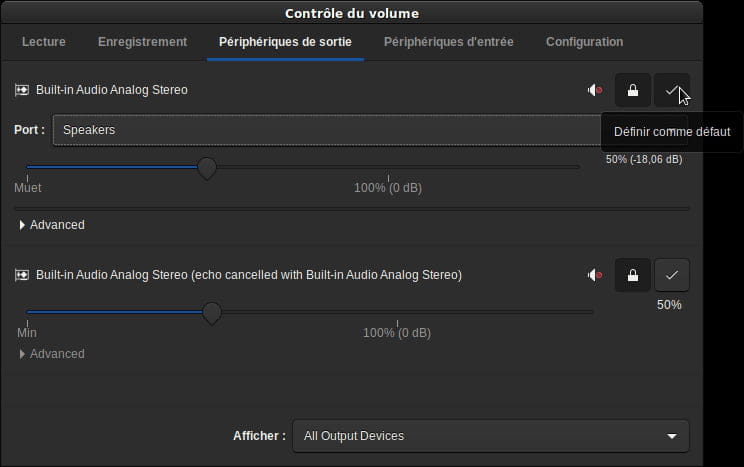Expand Advanced section of echo cancelled device
Screen dimensions: 744x467
tap(51, 354)
